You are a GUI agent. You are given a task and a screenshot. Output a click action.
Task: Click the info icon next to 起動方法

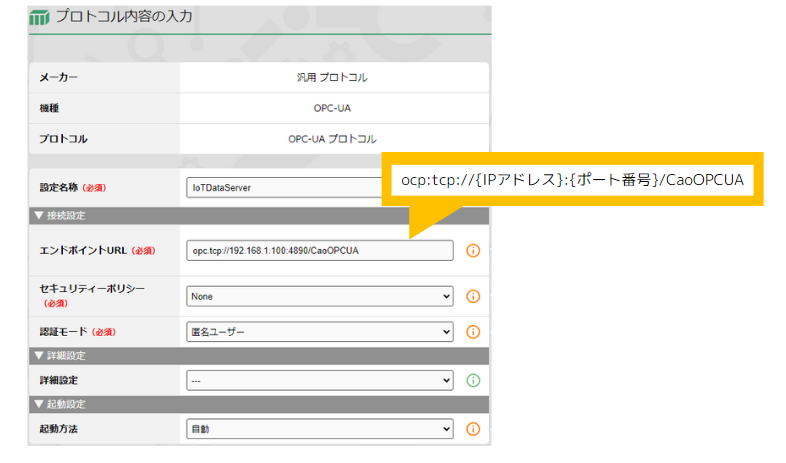pyautogui.click(x=473, y=429)
